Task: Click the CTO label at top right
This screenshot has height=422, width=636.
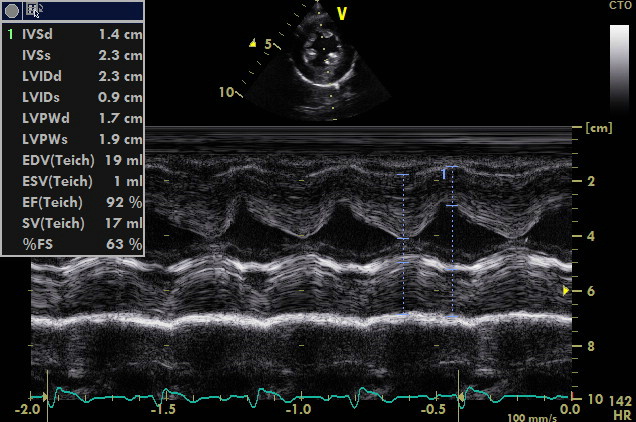Action: coord(620,7)
